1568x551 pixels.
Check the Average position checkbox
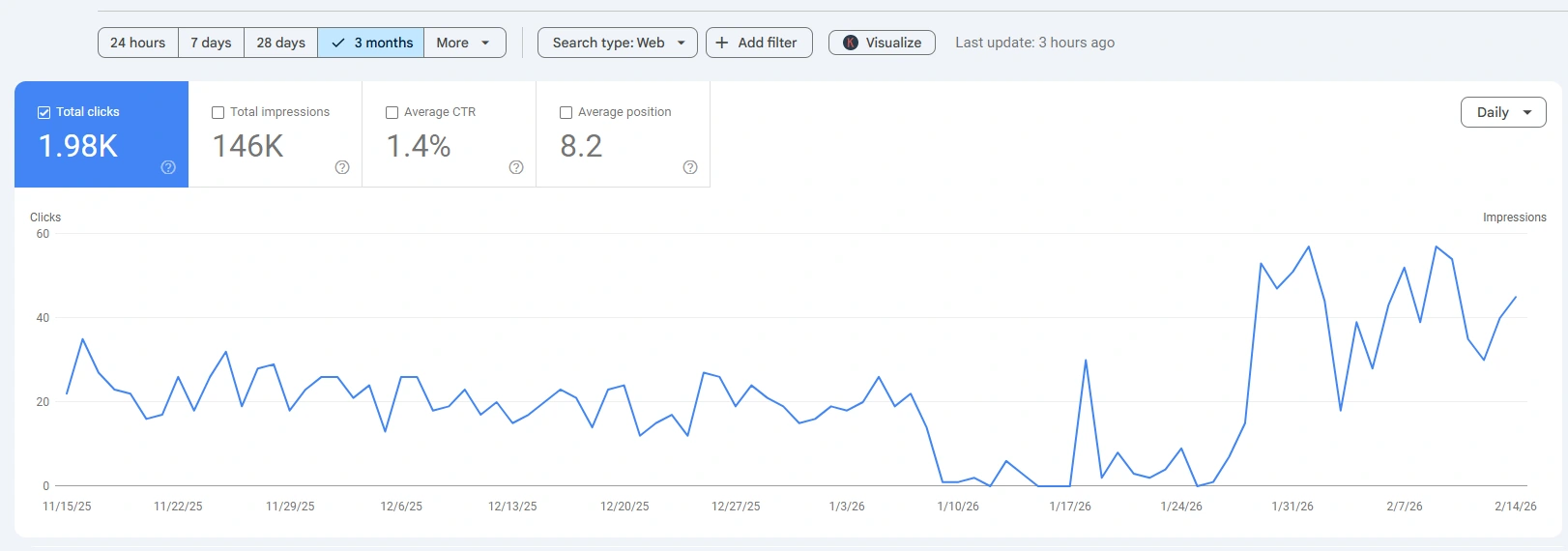(x=566, y=112)
